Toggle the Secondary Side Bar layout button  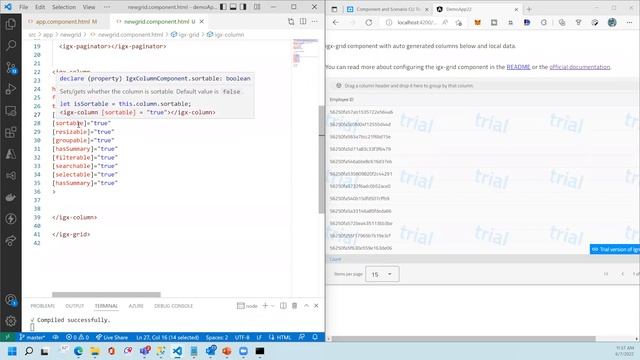click(x=243, y=7)
